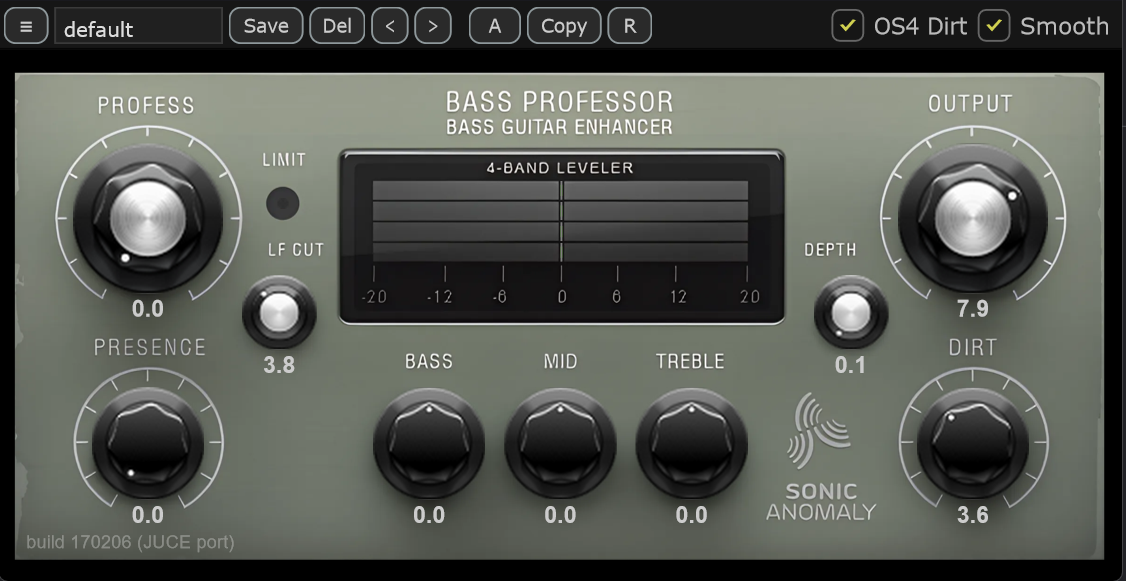Toggle the OS4 Dirt checkbox

pos(847,26)
